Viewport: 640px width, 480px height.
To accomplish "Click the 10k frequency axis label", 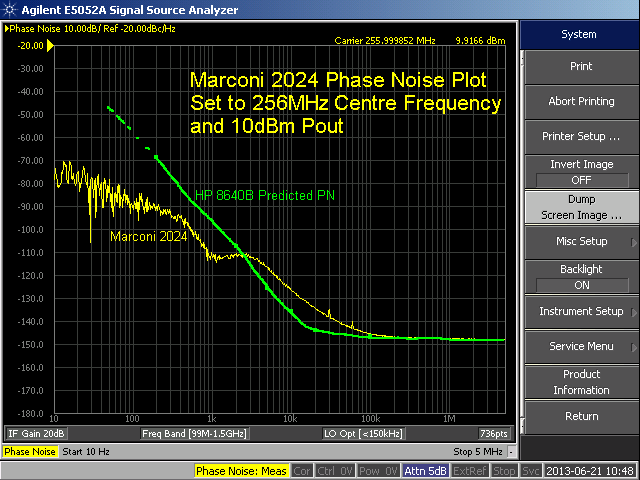I will pyautogui.click(x=290, y=419).
